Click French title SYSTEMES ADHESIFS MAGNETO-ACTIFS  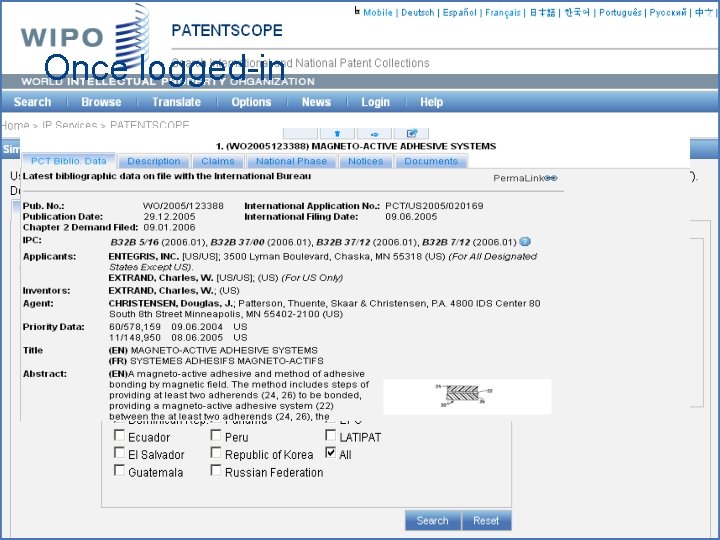click(227, 361)
